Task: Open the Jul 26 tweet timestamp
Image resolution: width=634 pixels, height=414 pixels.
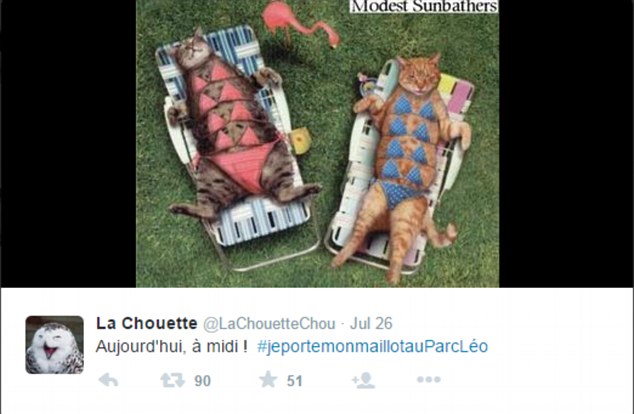Action: click(x=371, y=323)
